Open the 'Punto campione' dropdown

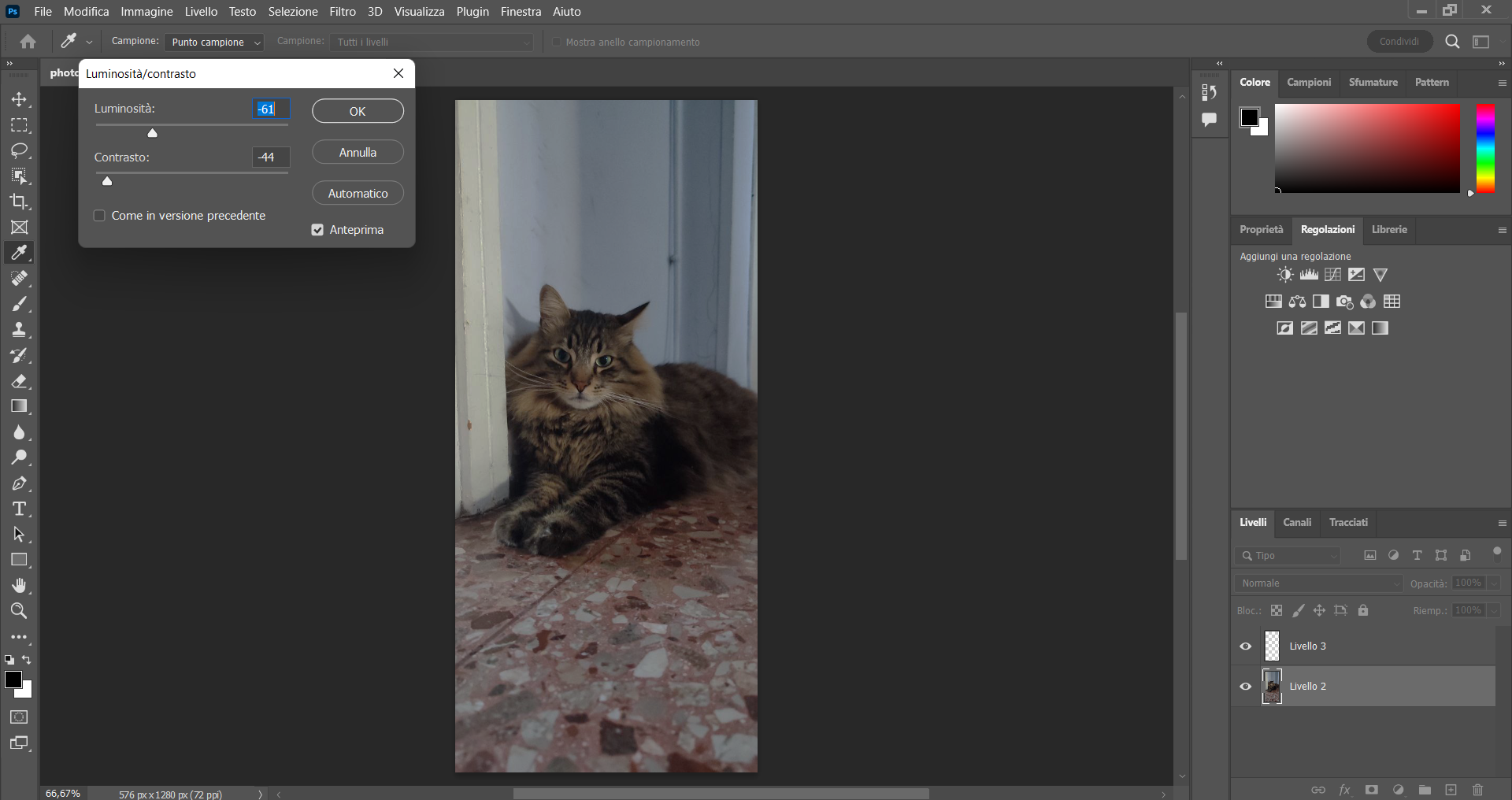click(x=213, y=42)
